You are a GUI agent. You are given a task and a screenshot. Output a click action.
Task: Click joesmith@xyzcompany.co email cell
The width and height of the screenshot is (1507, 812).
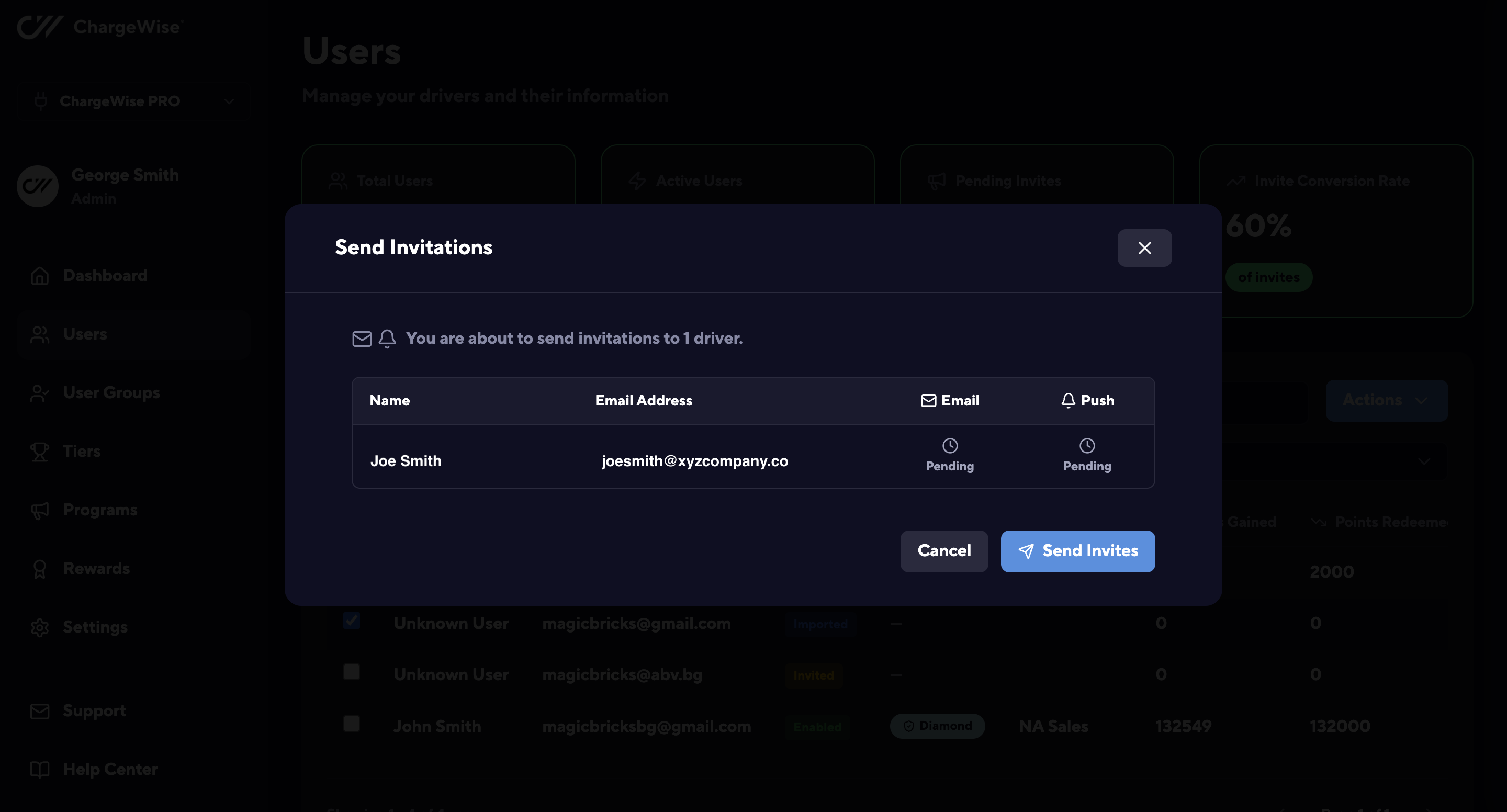click(694, 461)
